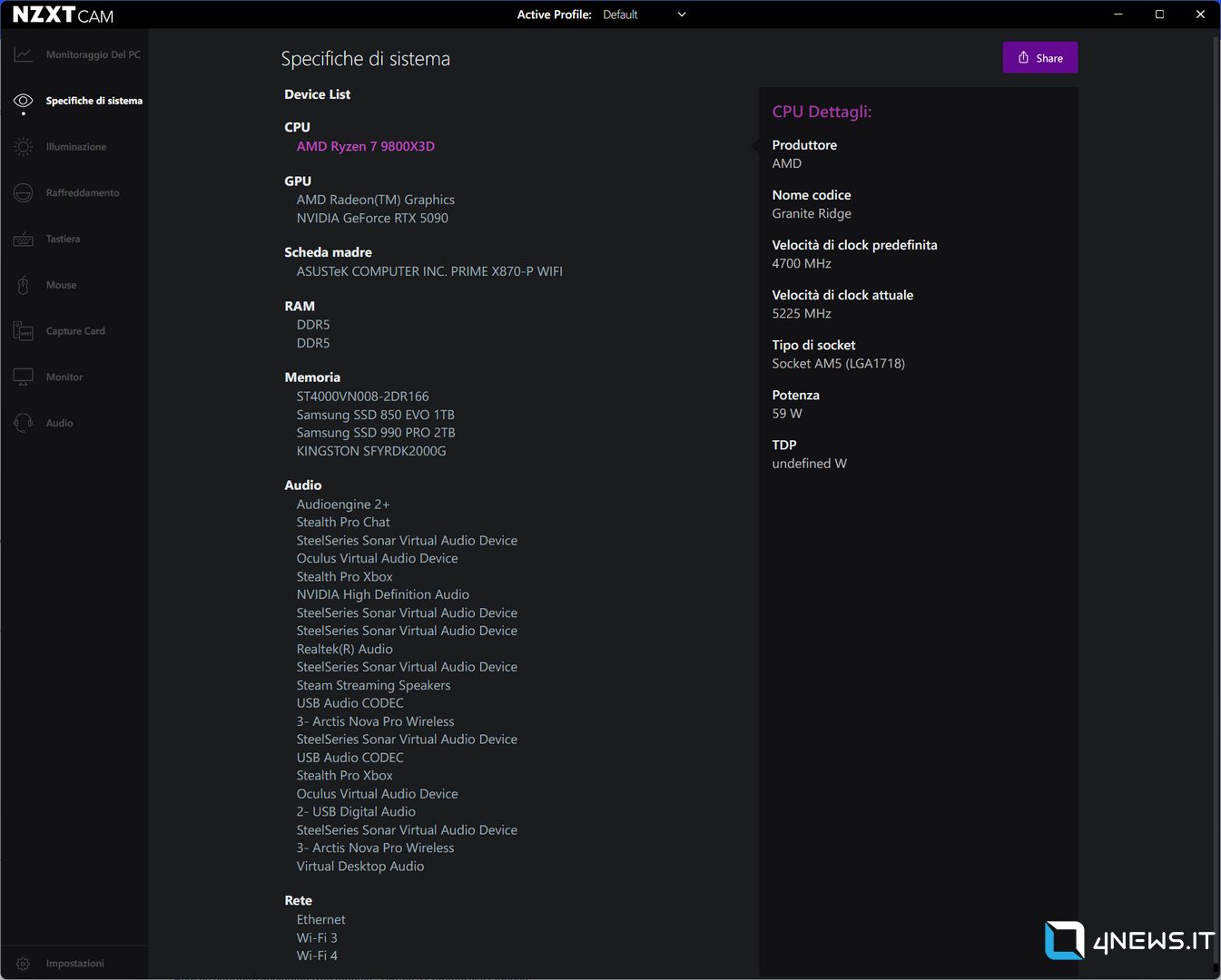
Task: Open the Audio headset icon
Action: [x=24, y=423]
